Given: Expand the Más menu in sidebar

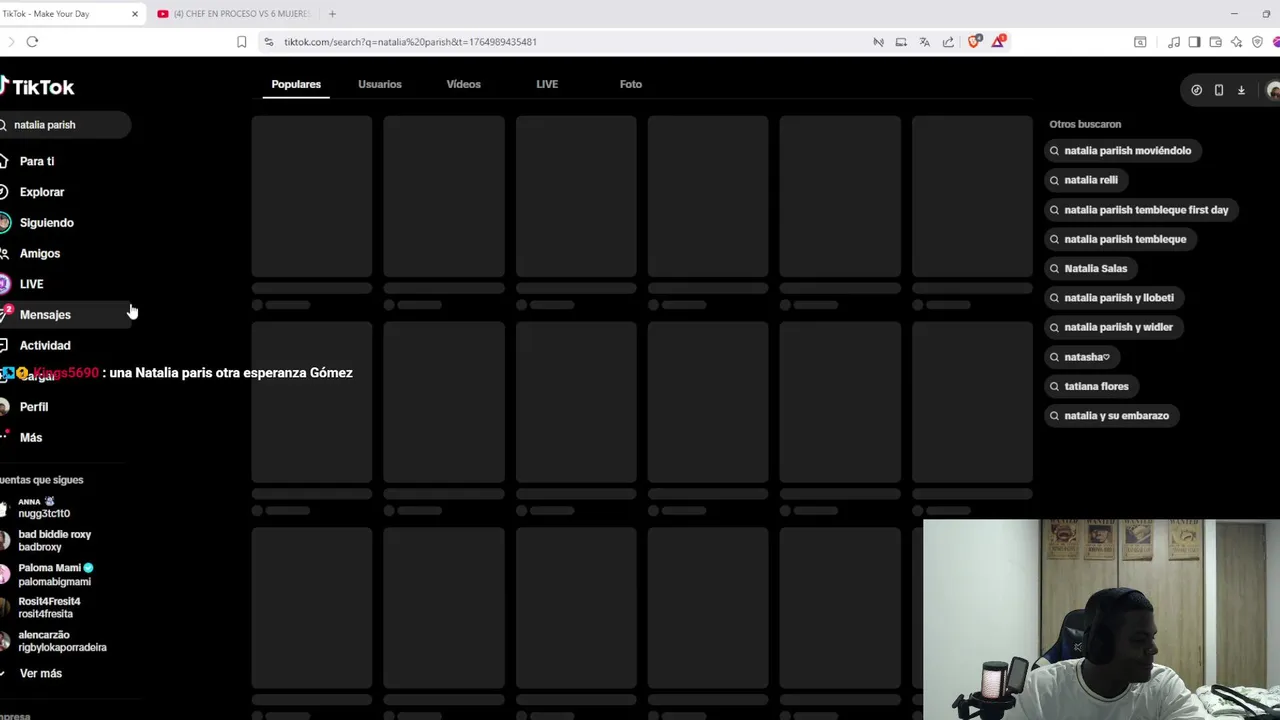Looking at the screenshot, I should [31, 438].
